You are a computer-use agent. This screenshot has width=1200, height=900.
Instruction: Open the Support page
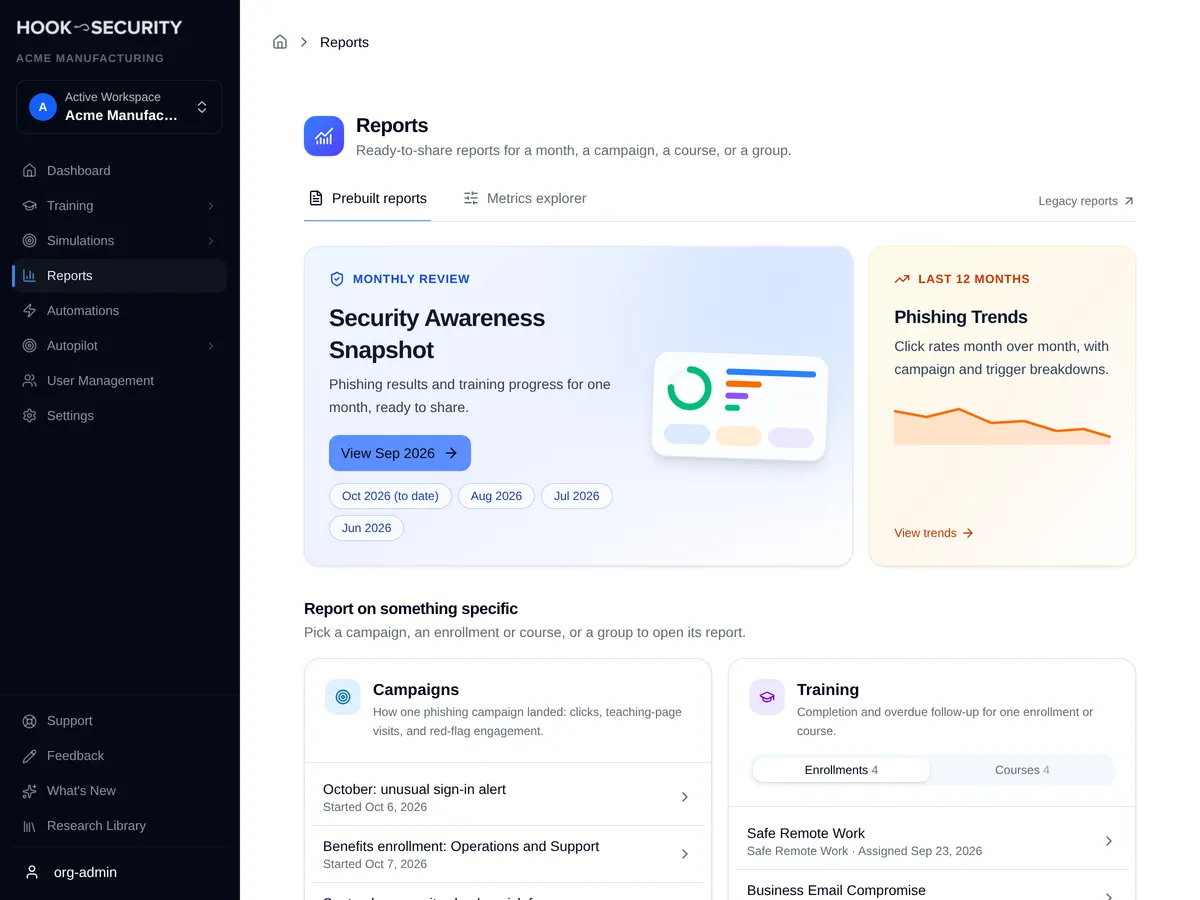pyautogui.click(x=119, y=721)
